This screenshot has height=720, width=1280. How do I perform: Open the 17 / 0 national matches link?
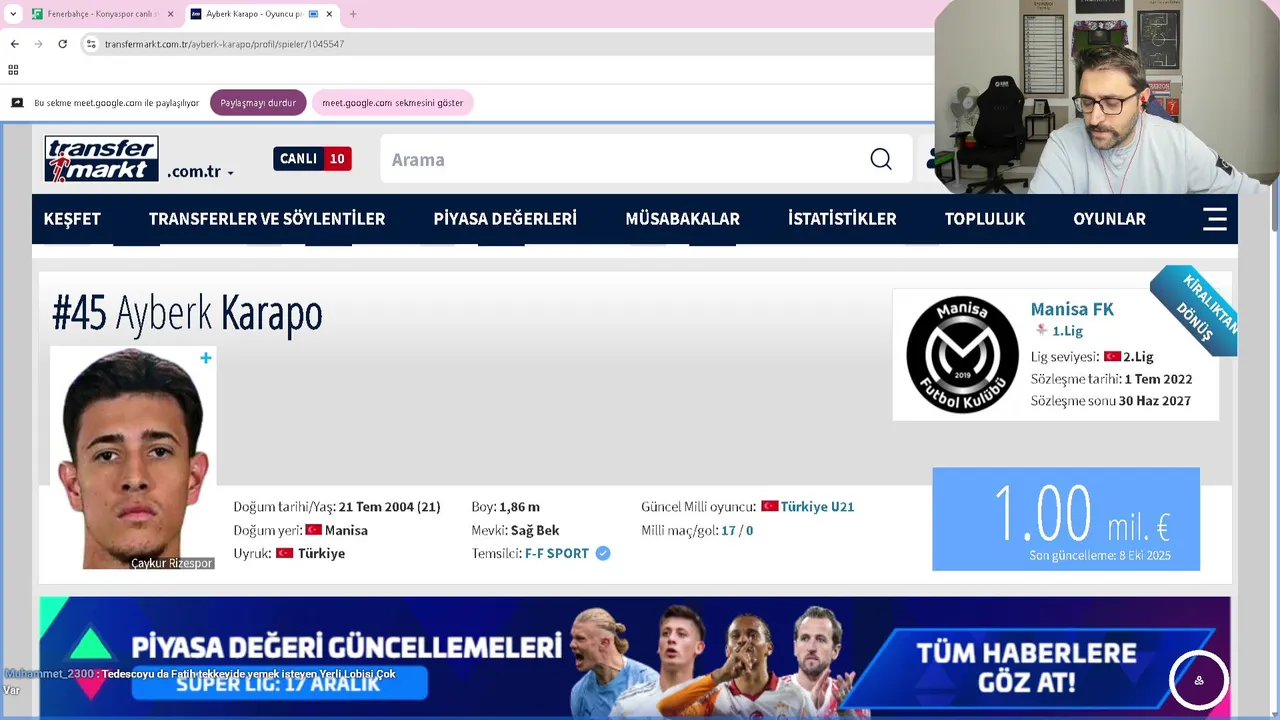pyautogui.click(x=737, y=531)
